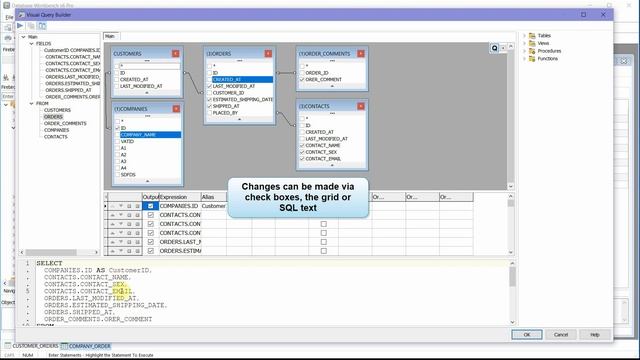
Task: Check PLACED_BY in the ORDERS table
Action: coord(209,113)
